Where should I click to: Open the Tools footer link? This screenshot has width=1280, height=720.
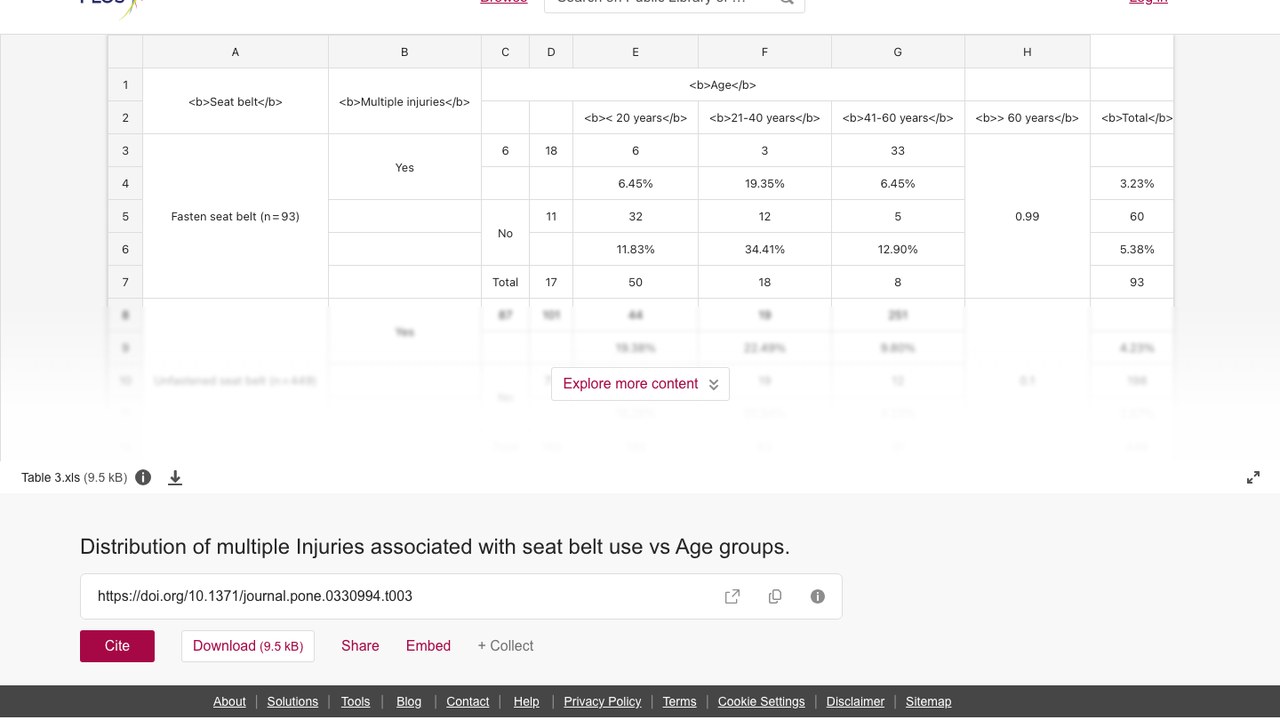pos(355,702)
